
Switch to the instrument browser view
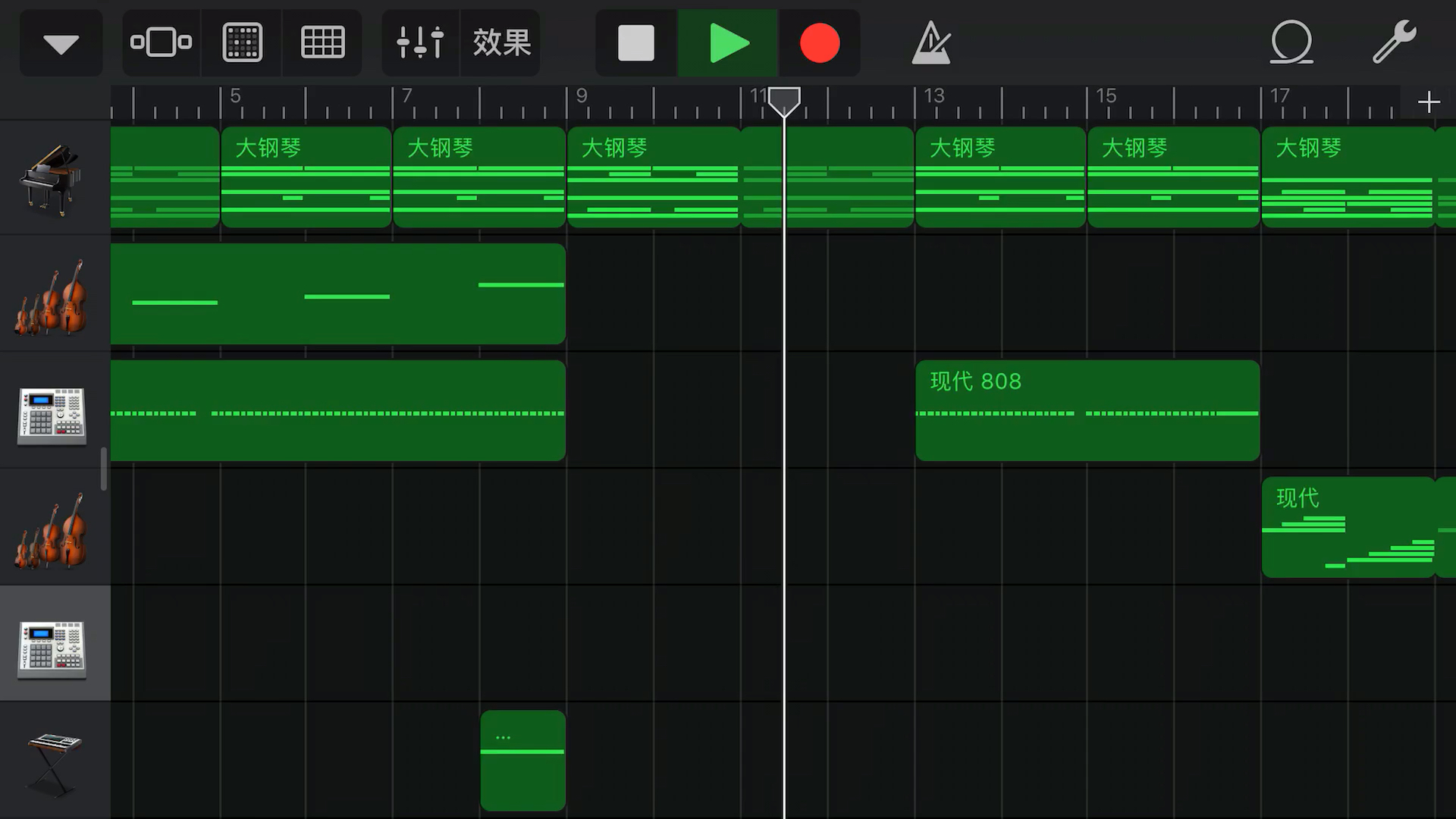click(x=161, y=42)
